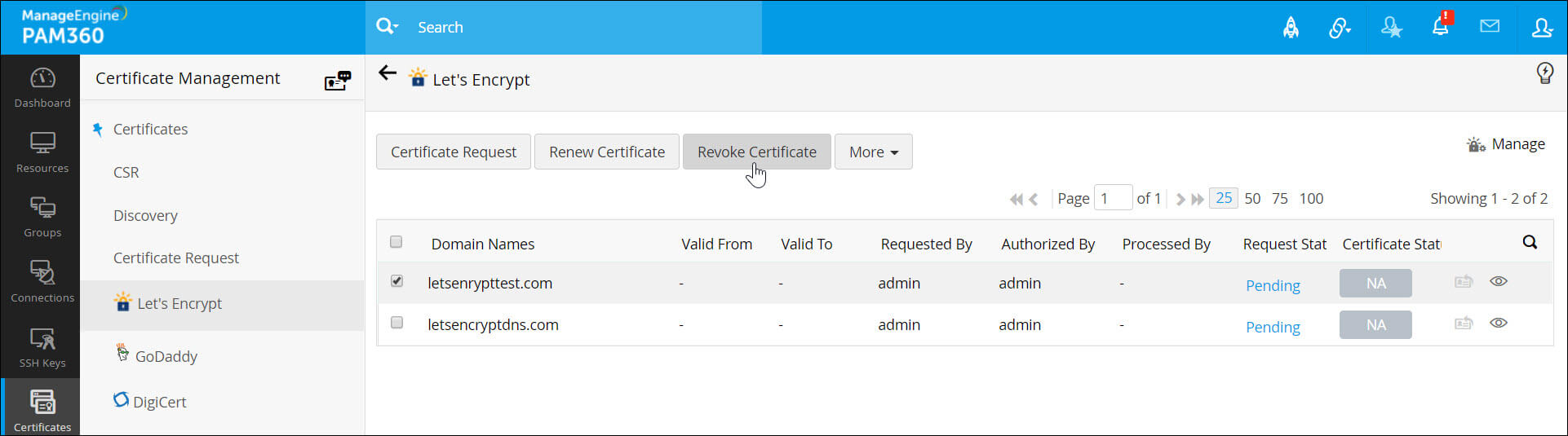
Task: Uncheck the letsenrypttest.com row checkbox
Action: (x=396, y=281)
